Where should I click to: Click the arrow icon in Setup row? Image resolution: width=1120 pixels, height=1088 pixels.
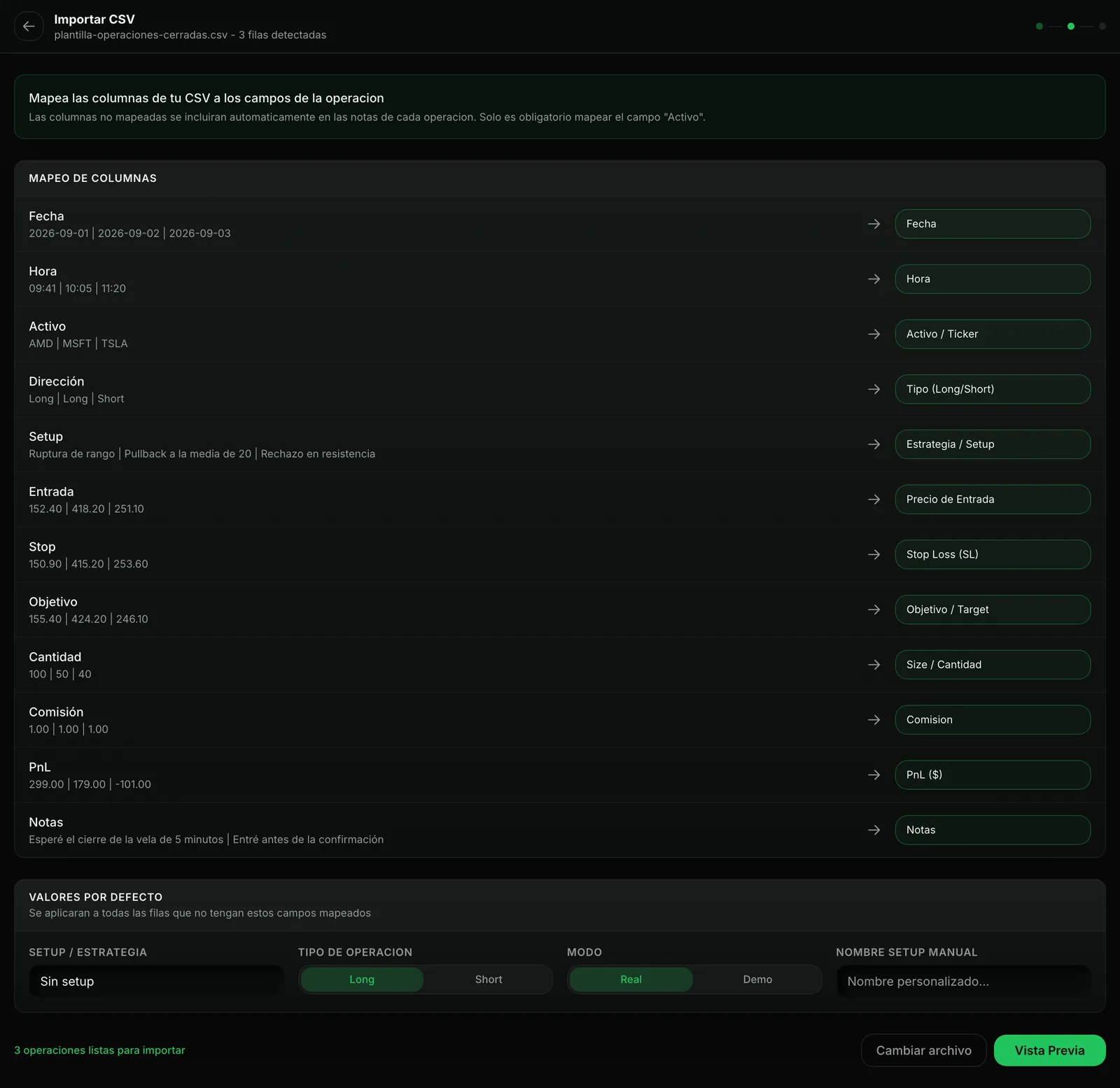click(x=874, y=444)
